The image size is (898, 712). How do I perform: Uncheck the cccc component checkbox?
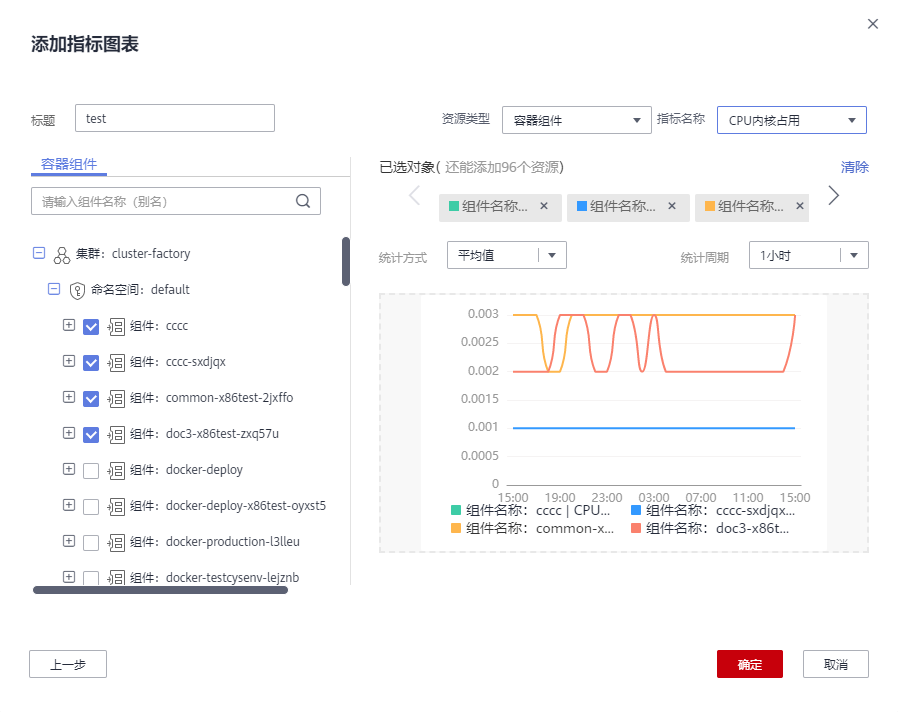(x=91, y=326)
